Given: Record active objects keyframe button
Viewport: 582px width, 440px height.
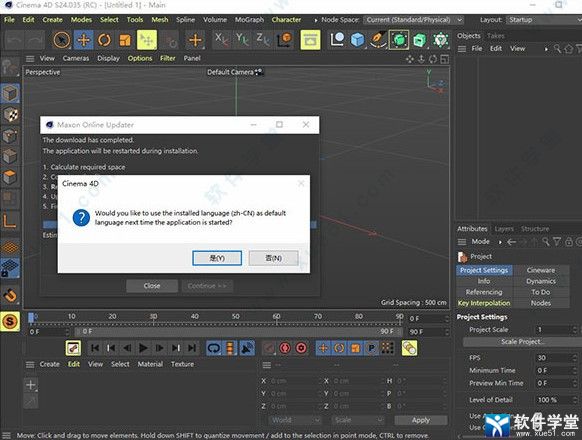Looking at the screenshot, I should 269,348.
